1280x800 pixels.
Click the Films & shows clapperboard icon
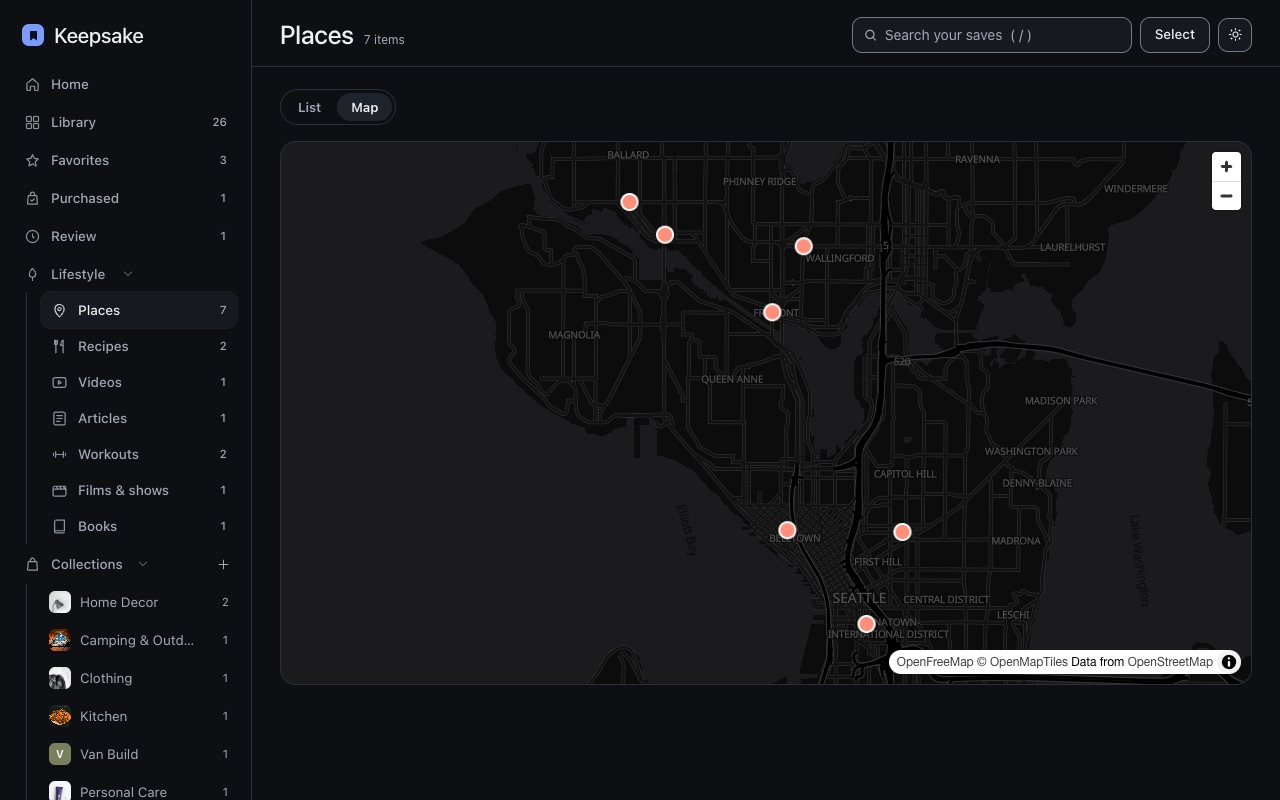tap(59, 491)
